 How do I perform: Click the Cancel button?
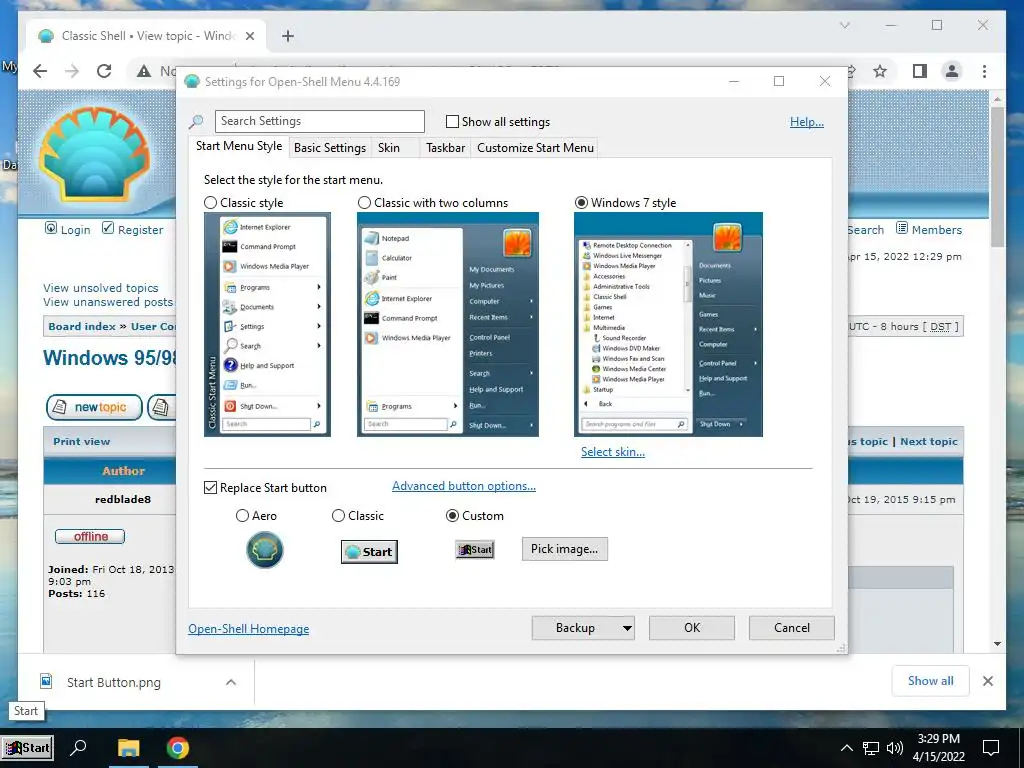[792, 628]
